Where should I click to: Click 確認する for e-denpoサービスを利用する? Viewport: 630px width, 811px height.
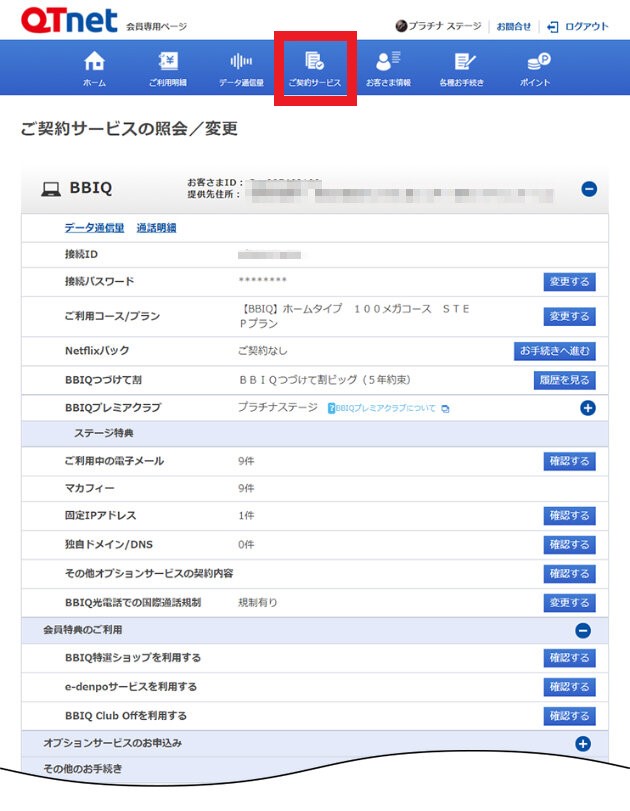click(x=569, y=687)
